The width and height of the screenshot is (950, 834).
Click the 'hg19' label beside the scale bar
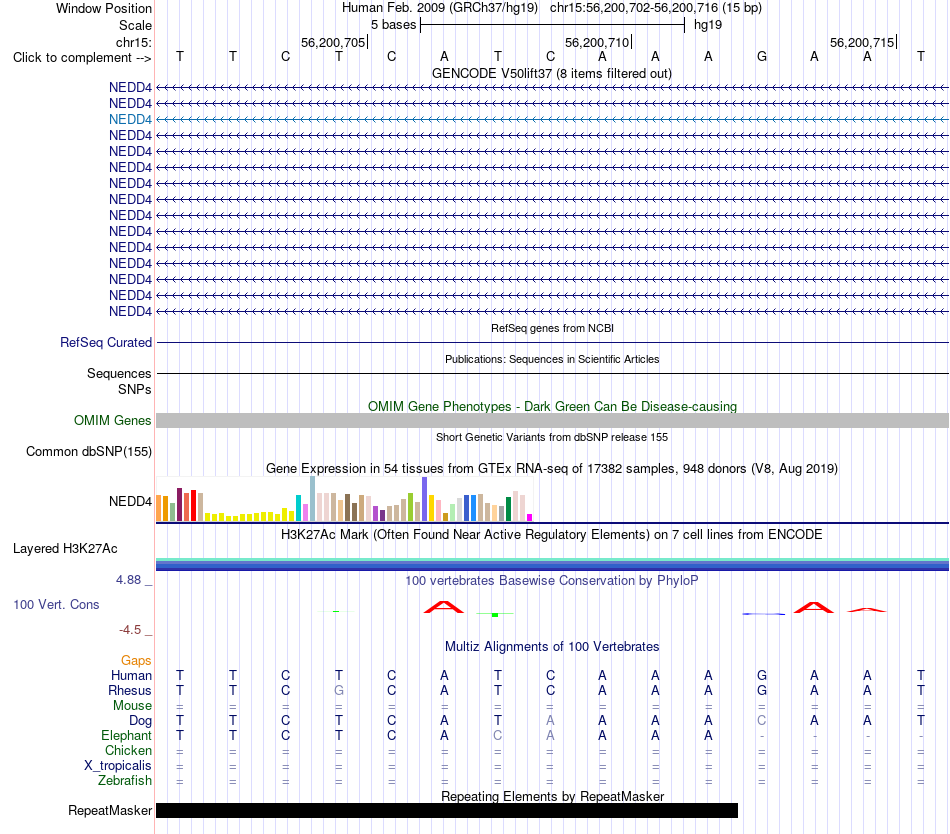coord(708,25)
